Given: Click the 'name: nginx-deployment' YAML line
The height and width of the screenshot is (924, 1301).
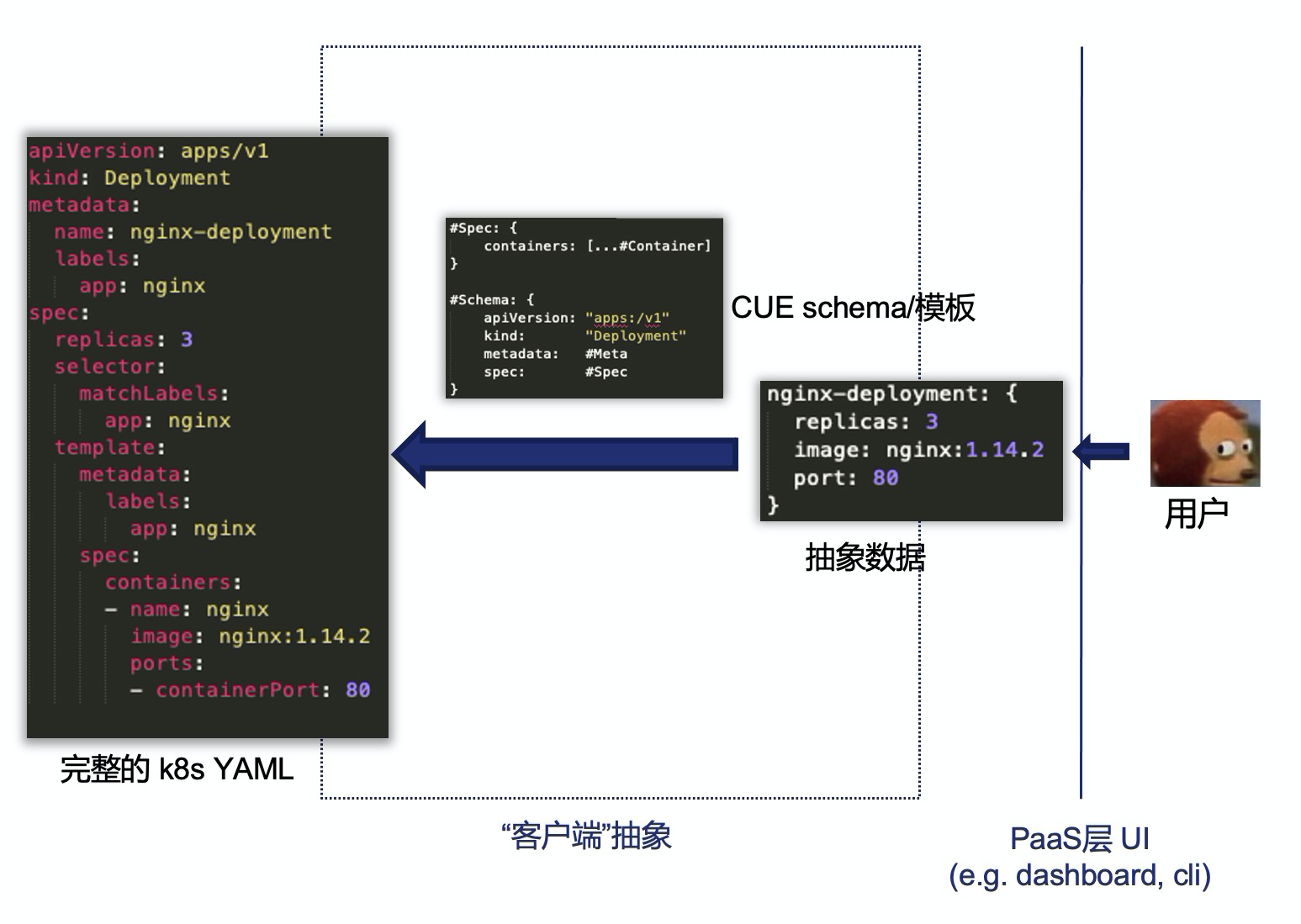Looking at the screenshot, I should [193, 232].
